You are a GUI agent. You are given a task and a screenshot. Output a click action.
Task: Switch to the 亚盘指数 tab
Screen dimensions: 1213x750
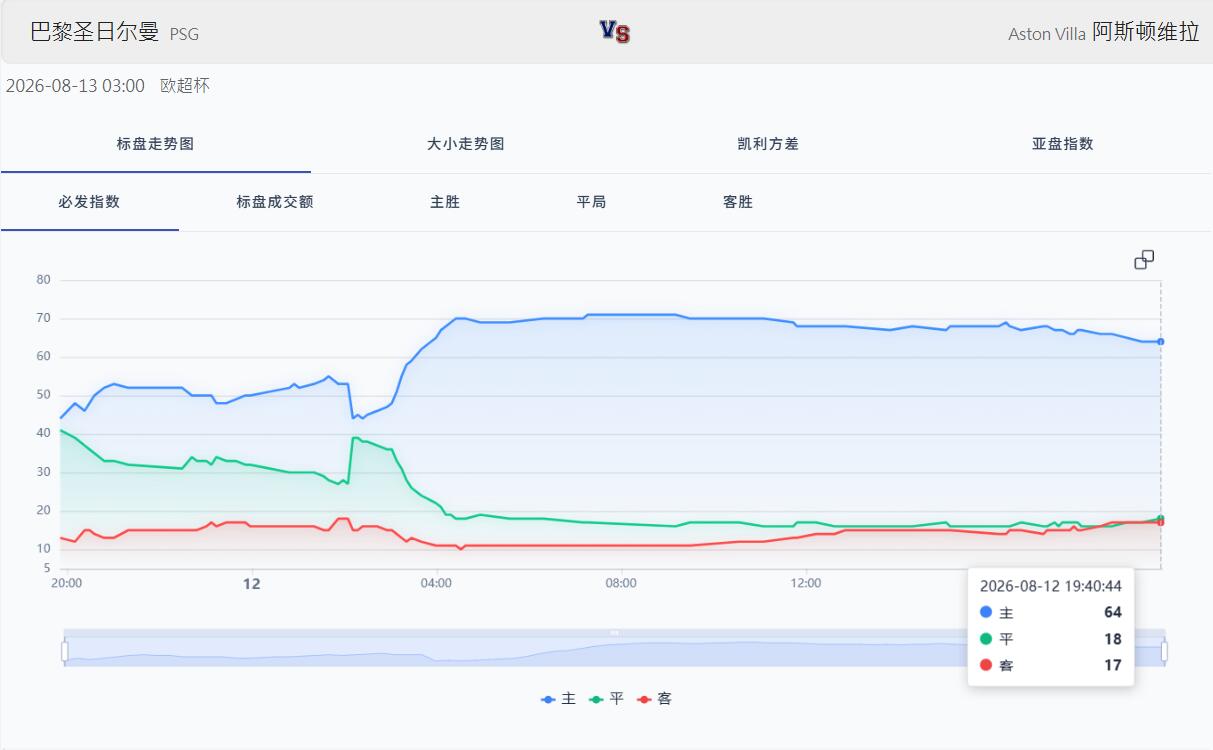click(1063, 144)
